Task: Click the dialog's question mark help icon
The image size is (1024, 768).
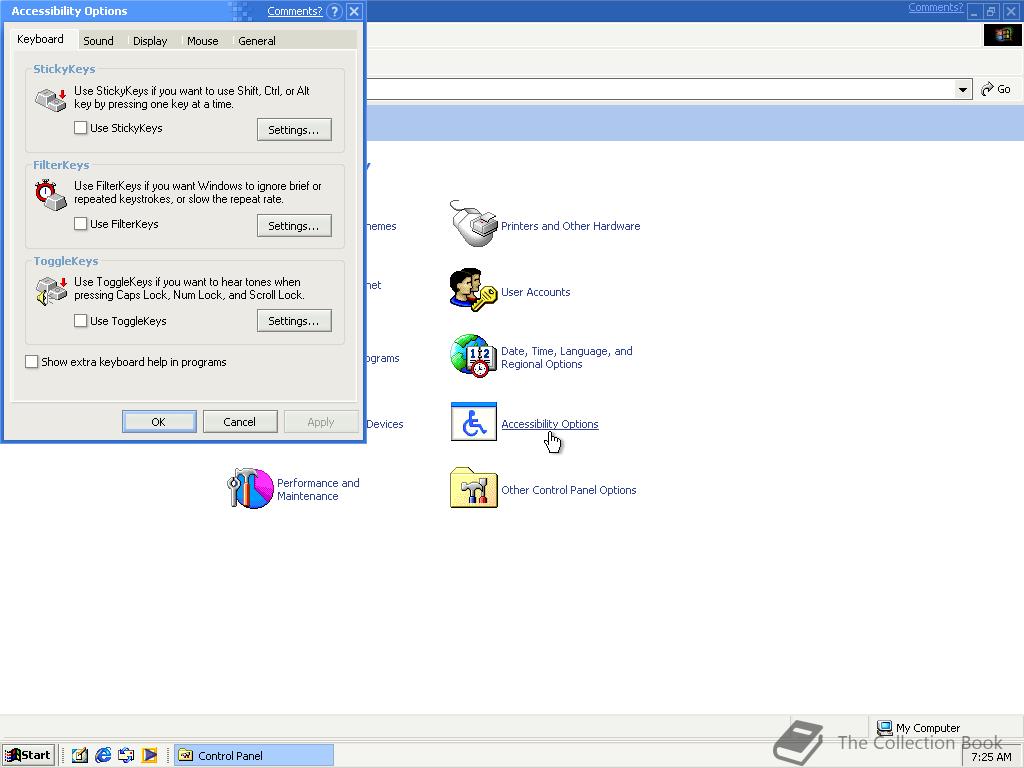Action: 334,11
